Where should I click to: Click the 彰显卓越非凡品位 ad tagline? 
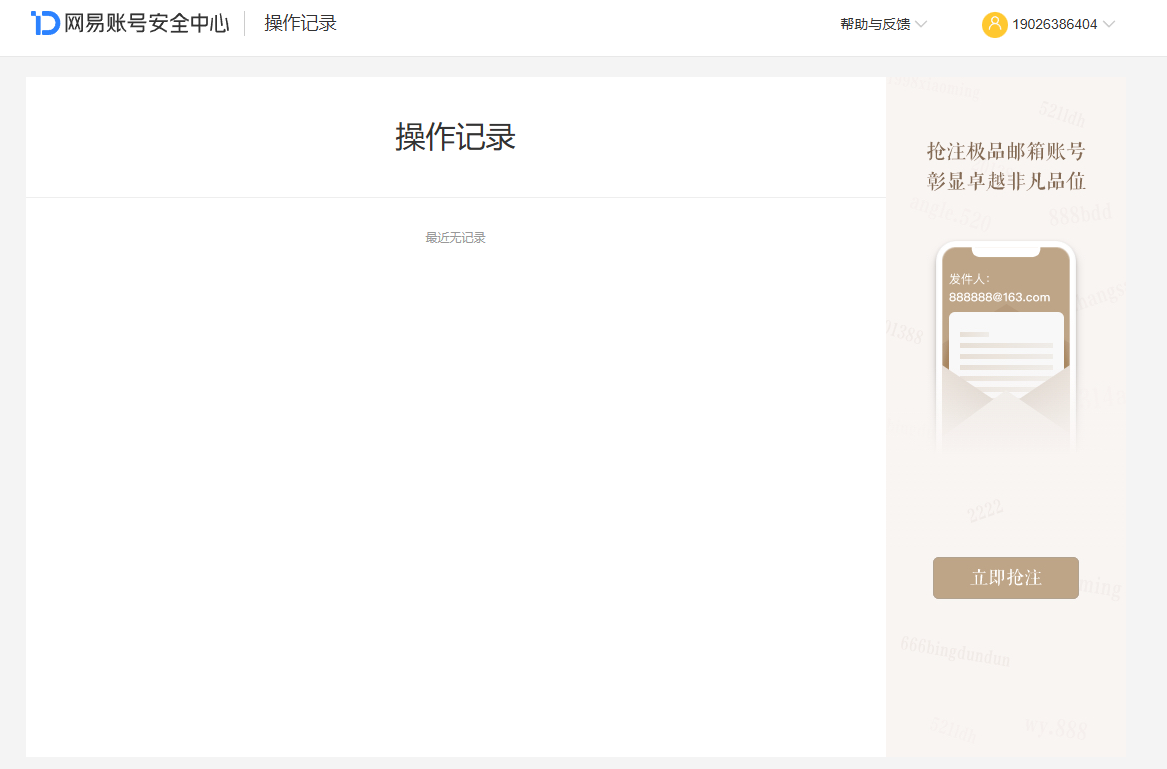[1005, 181]
